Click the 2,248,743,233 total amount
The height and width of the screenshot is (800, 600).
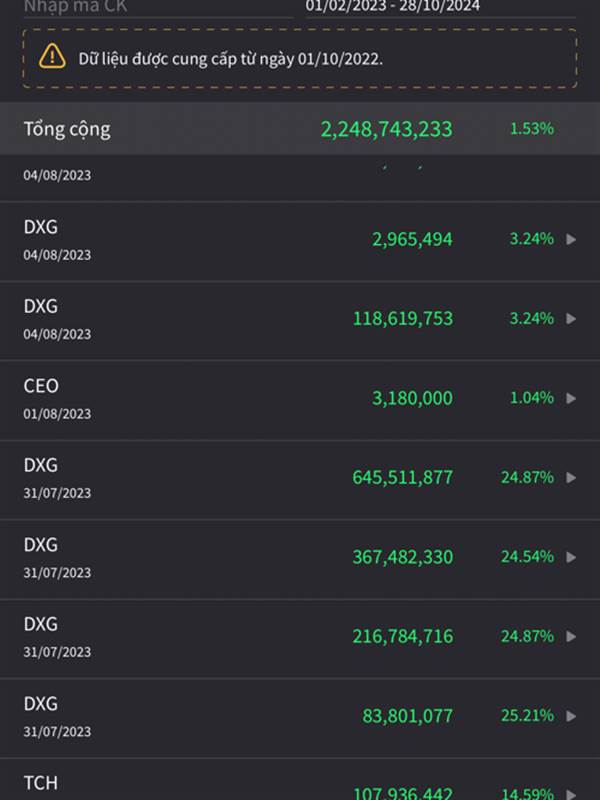tap(386, 129)
